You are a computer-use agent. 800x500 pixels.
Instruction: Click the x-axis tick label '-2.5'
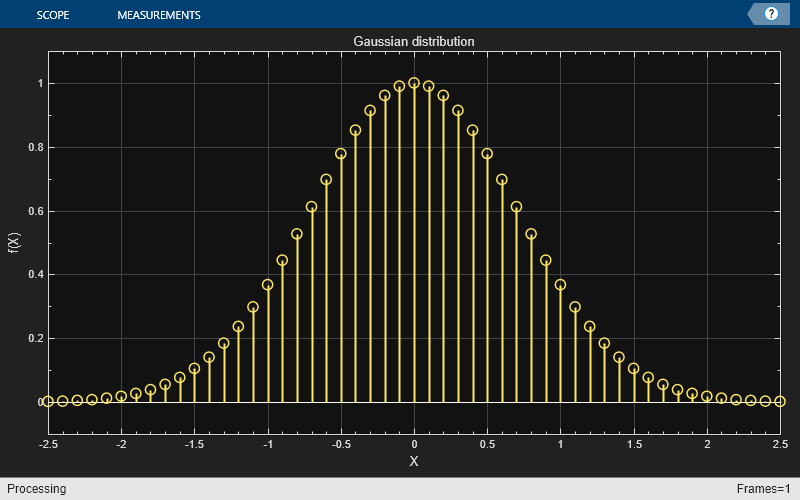[48, 444]
